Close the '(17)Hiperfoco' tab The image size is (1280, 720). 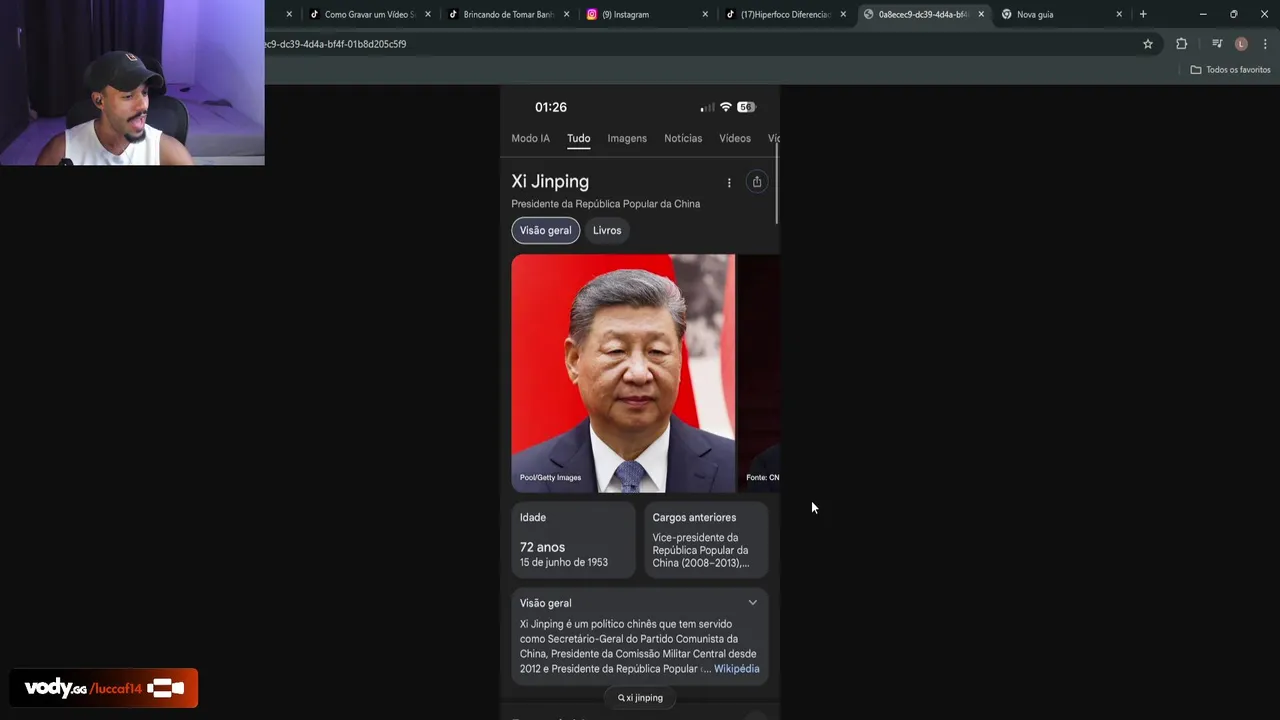click(x=843, y=14)
